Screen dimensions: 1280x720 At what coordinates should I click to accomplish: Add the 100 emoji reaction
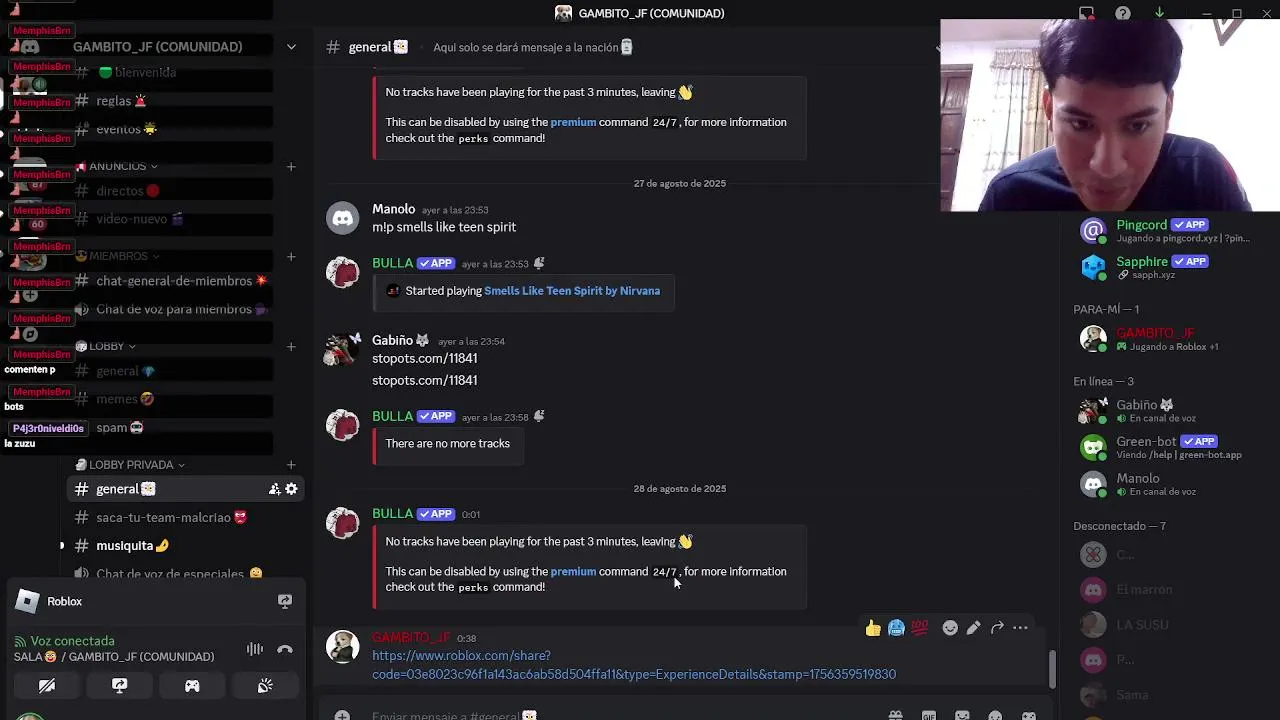920,628
